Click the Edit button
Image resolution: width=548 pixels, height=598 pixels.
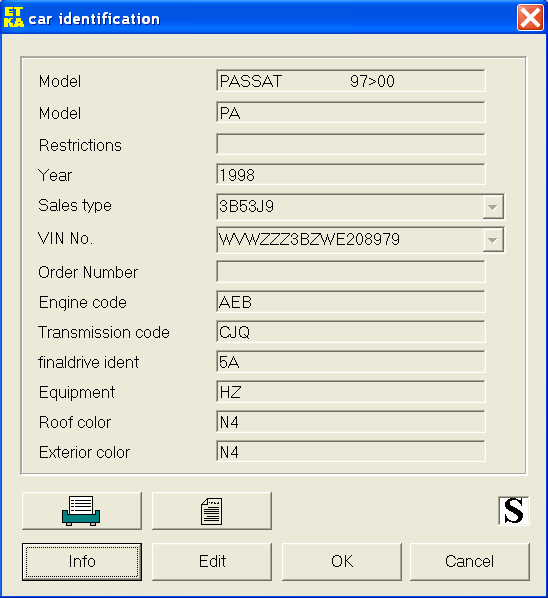click(212, 562)
